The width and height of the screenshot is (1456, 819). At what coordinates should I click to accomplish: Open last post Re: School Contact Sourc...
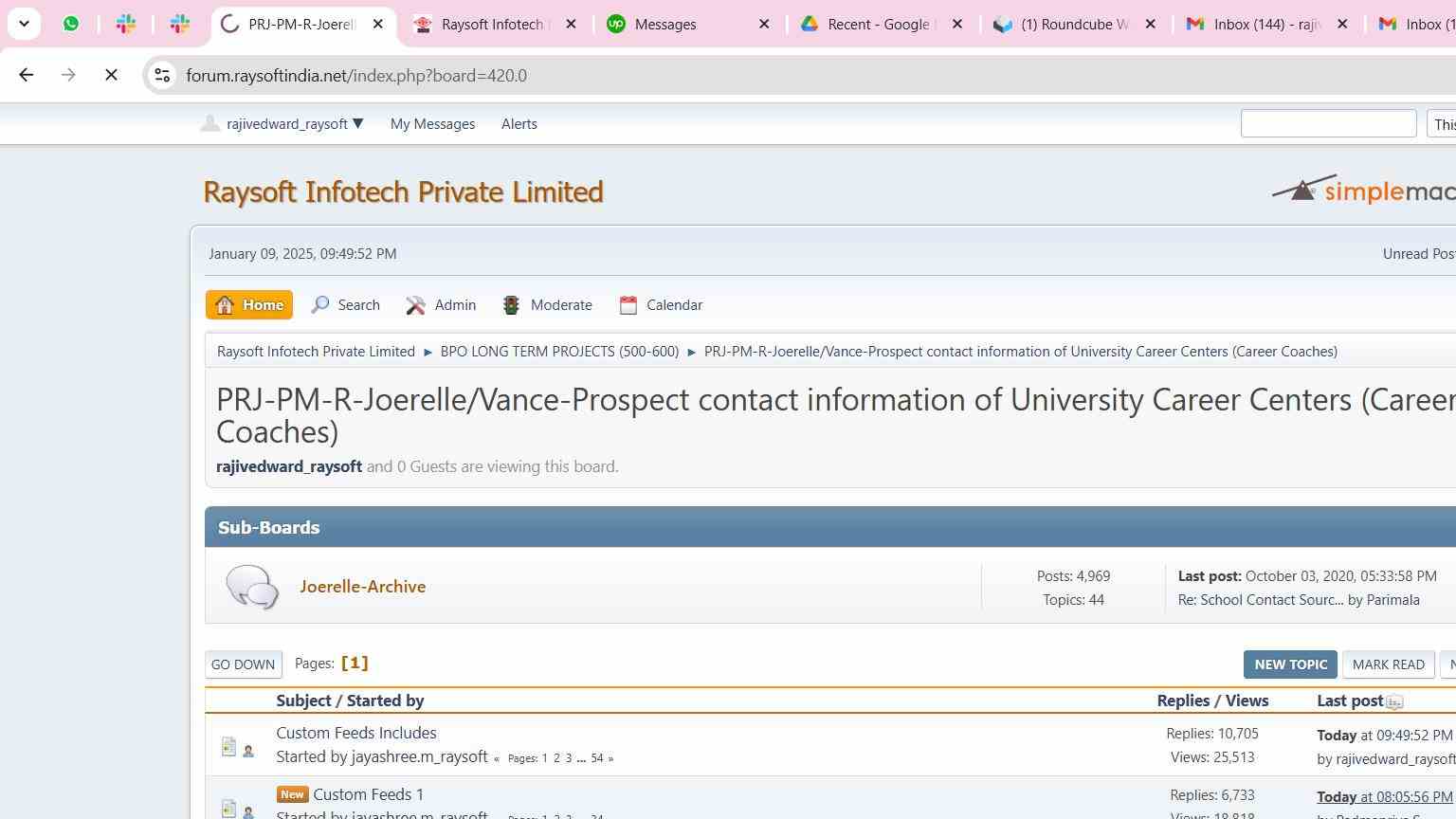(x=1260, y=600)
